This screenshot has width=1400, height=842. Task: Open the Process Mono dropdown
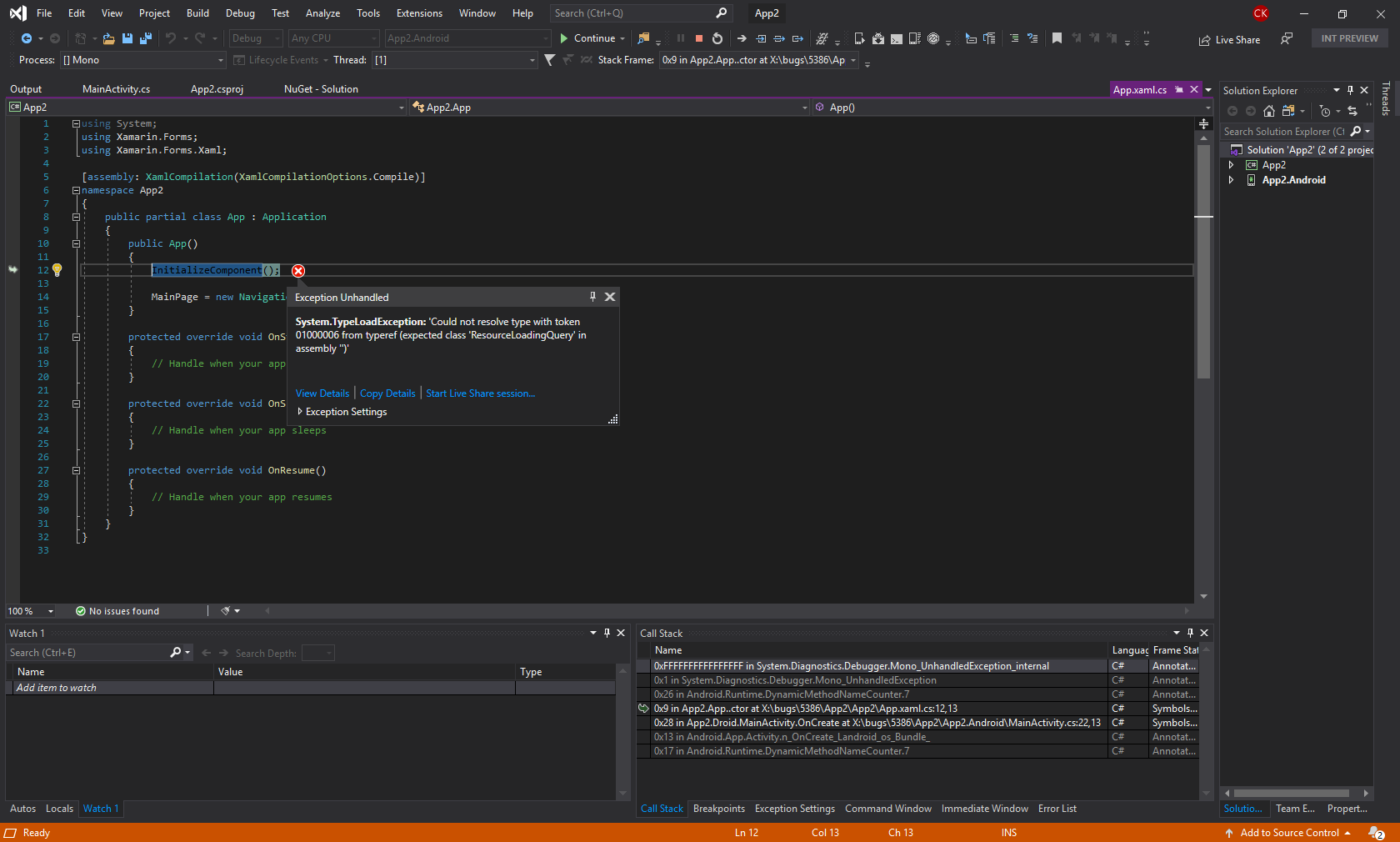pos(142,60)
